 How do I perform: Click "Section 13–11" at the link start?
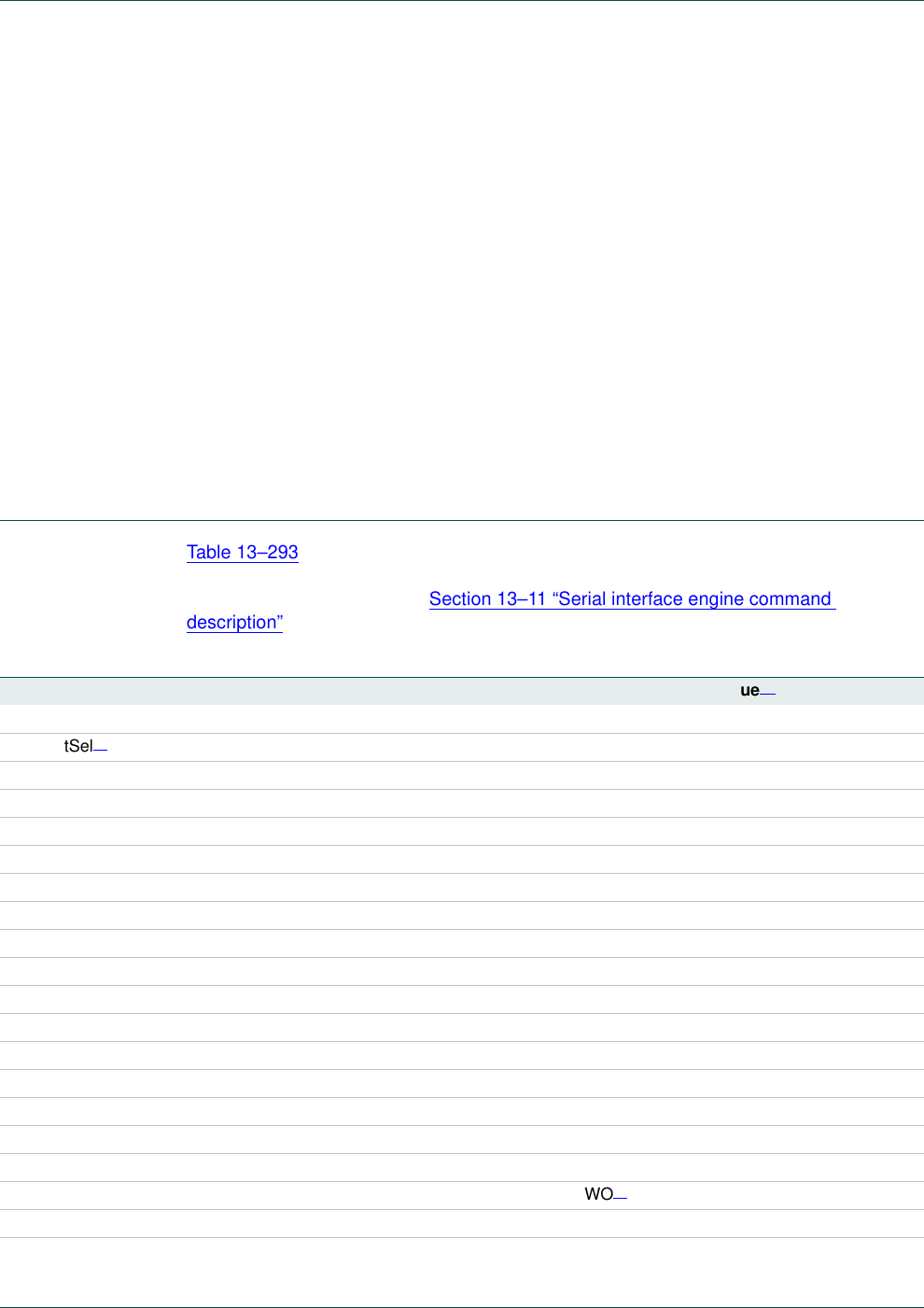point(487,599)
